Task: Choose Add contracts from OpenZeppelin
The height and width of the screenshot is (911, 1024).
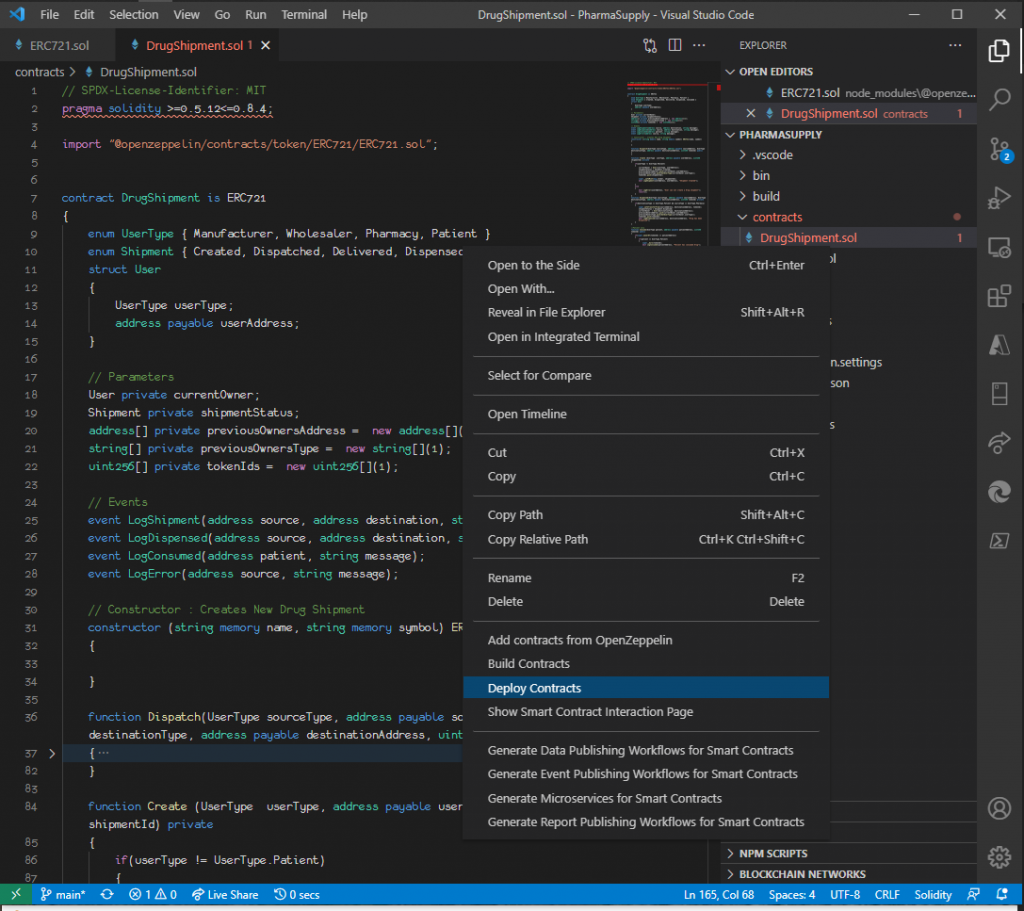Action: [646, 640]
